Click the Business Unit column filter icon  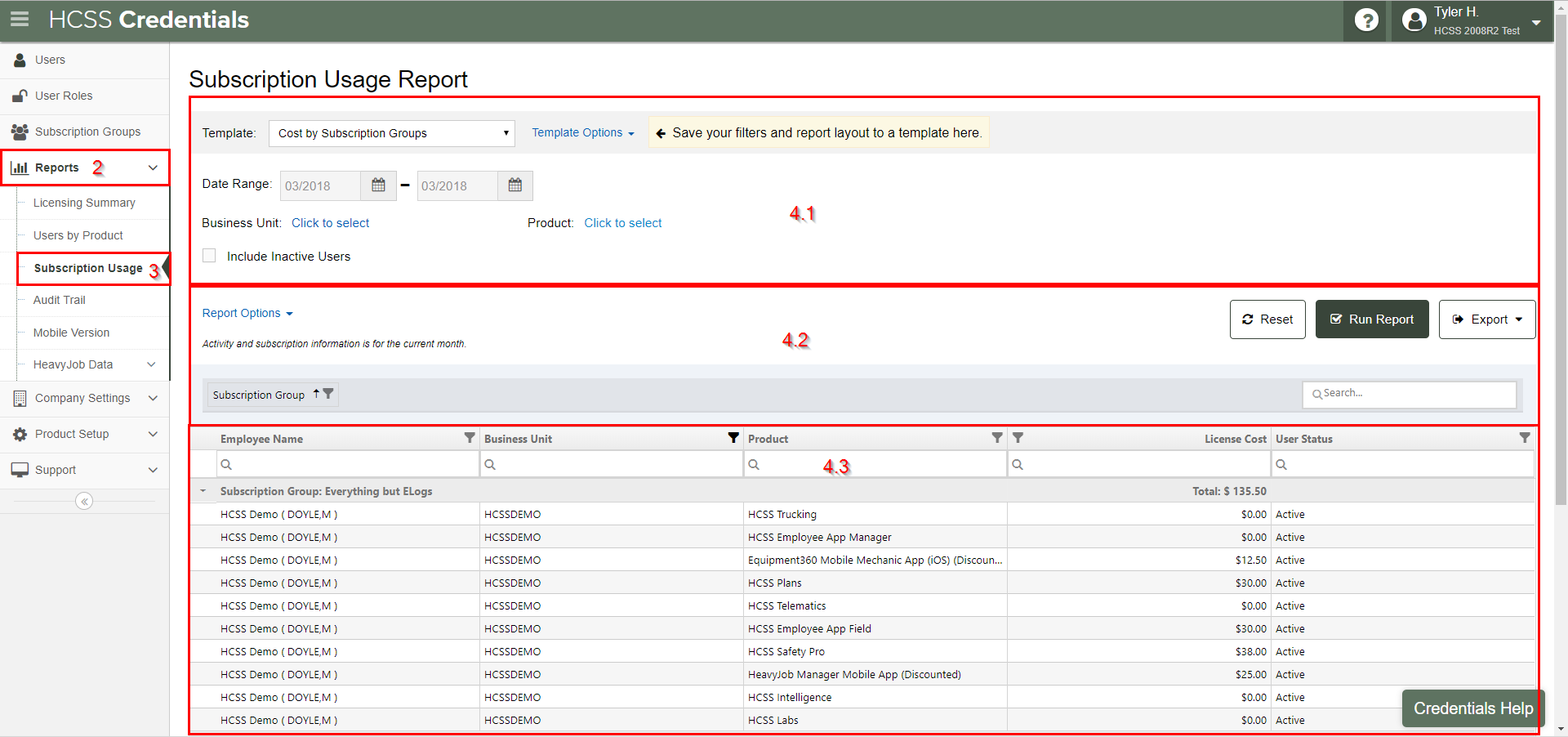733,438
